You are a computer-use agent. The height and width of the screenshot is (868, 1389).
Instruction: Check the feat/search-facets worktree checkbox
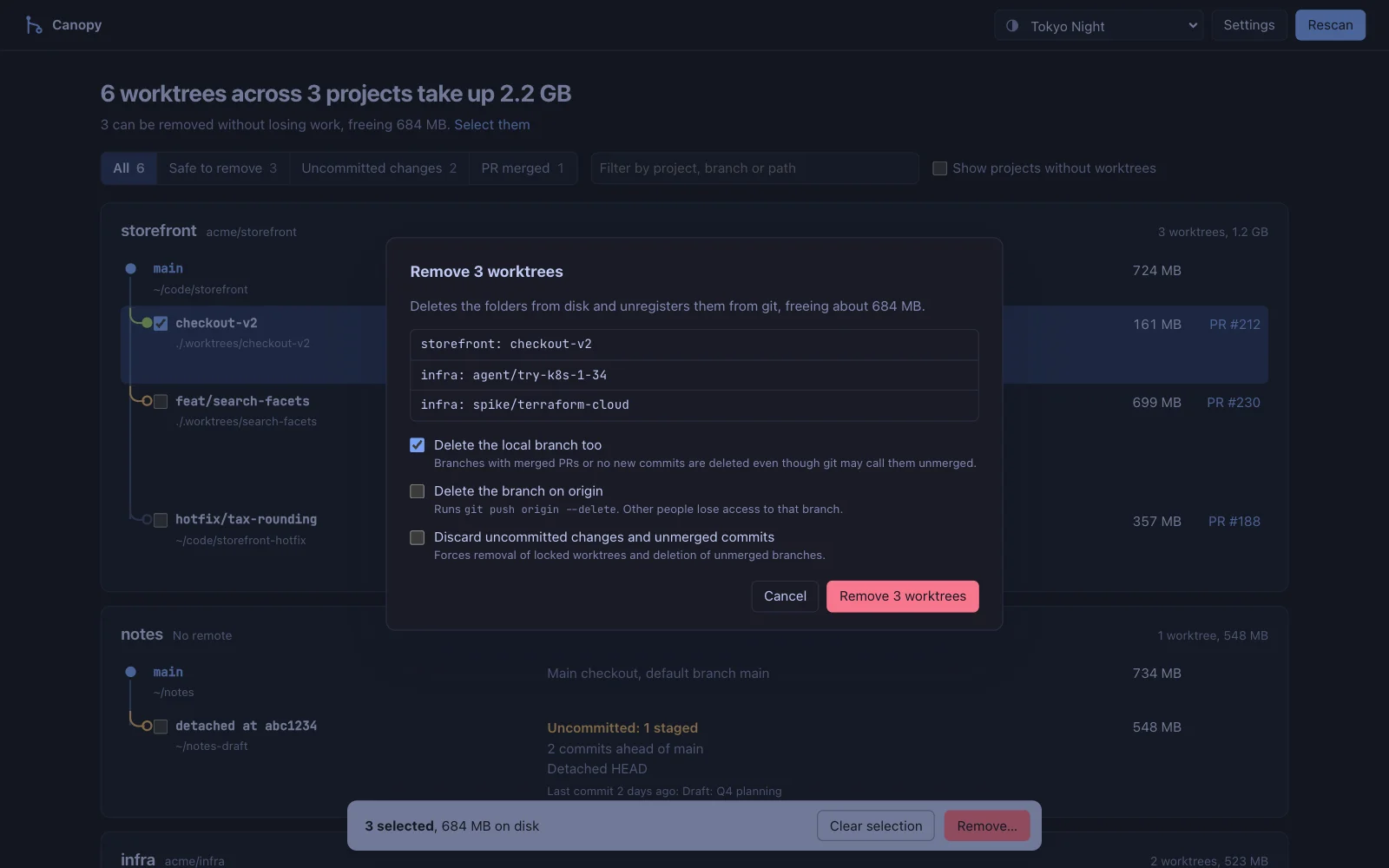[161, 402]
